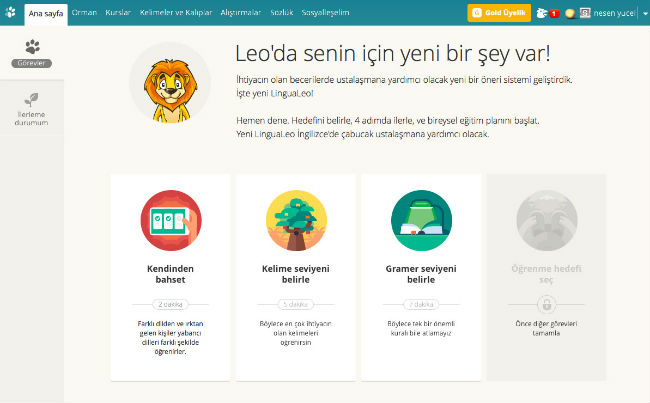Open the meatball notifications with red badge
The width and height of the screenshot is (650, 403).
(543, 13)
